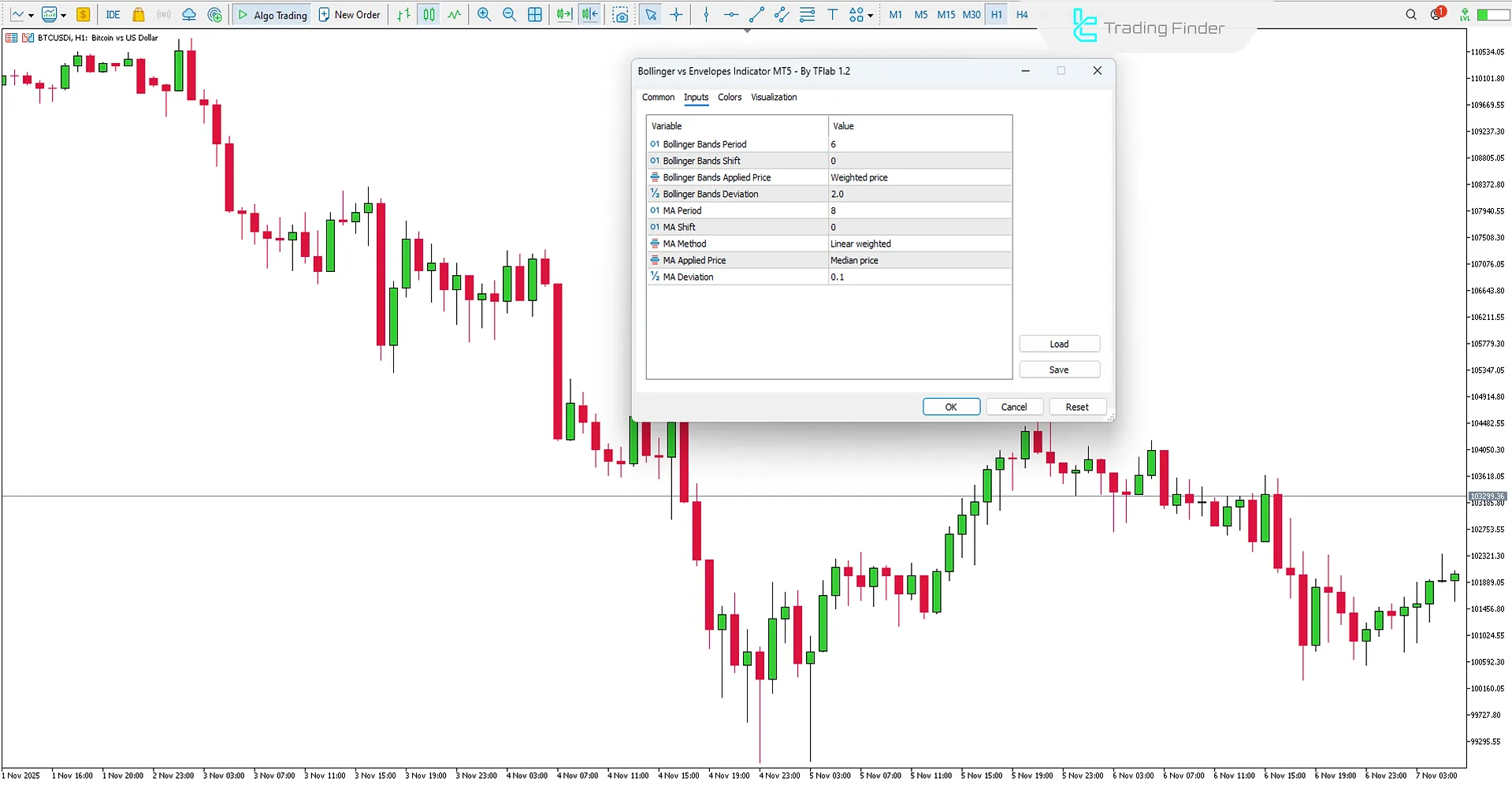Select the Crosshair tool
Image resolution: width=1512 pixels, height=785 pixels.
[676, 14]
